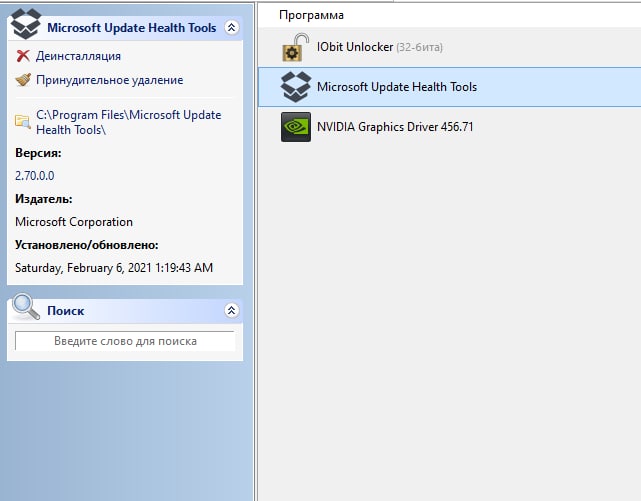Click the Saturday, February 6, 2021 date
This screenshot has width=641, height=501.
114,268
